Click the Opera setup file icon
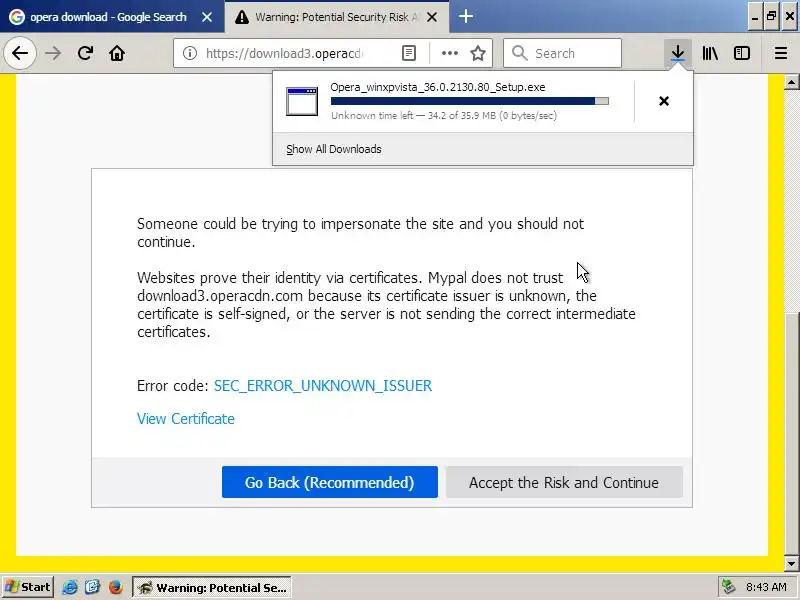Screen dimensions: 800x600 [x=302, y=101]
